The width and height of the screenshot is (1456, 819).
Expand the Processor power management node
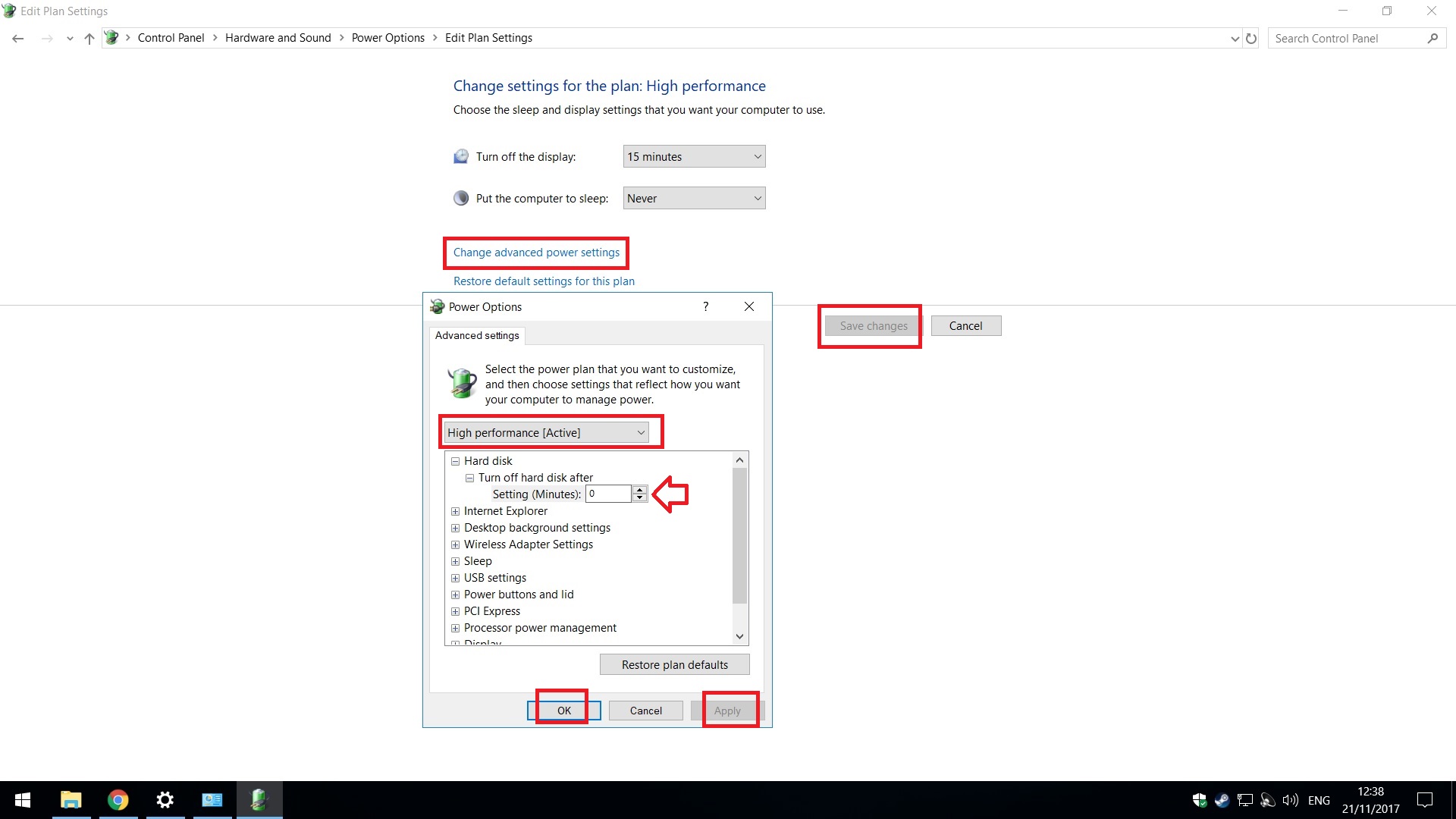click(x=455, y=628)
